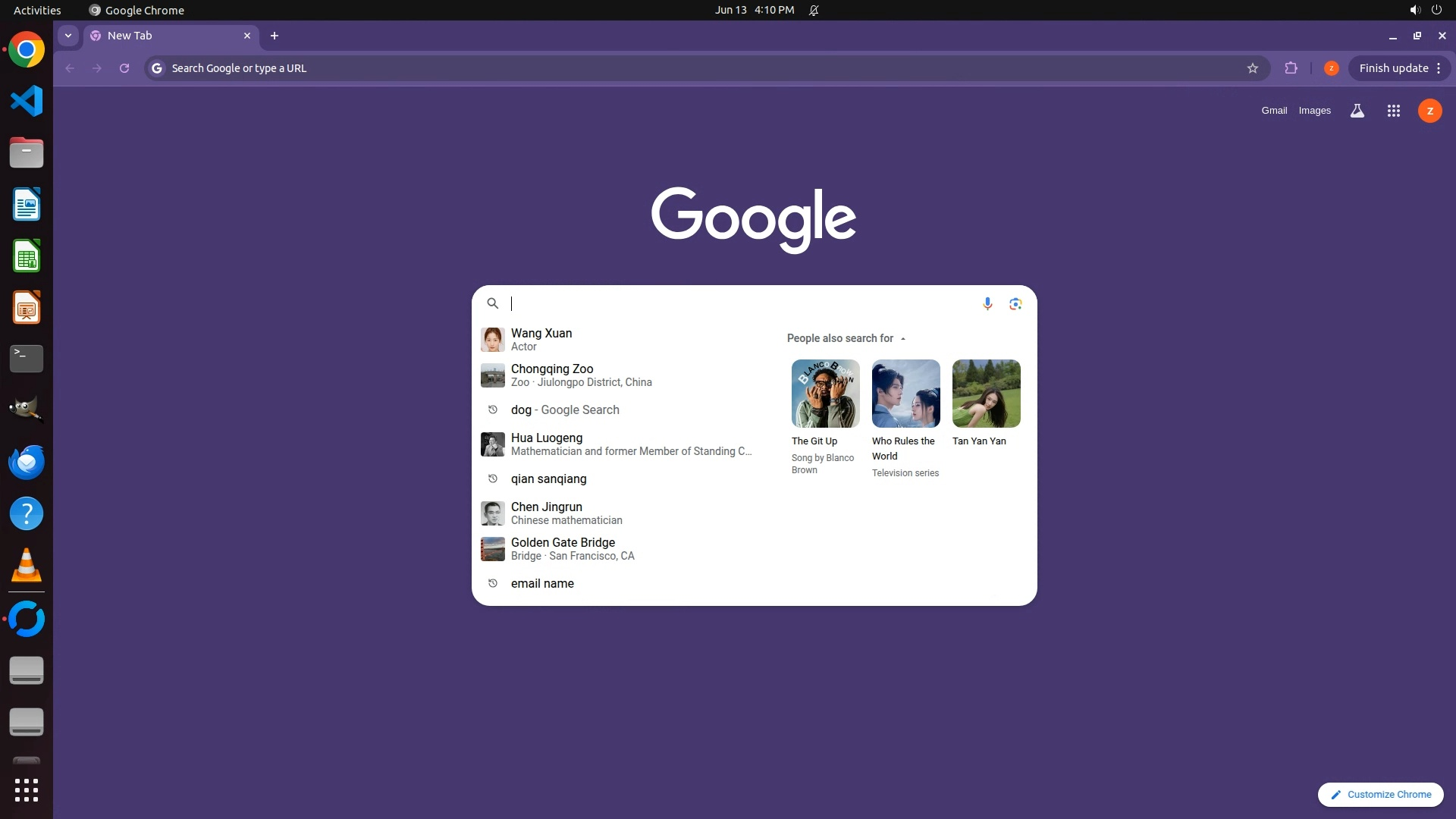Open the system volume indicator
The height and width of the screenshot is (819, 1456).
(1414, 10)
